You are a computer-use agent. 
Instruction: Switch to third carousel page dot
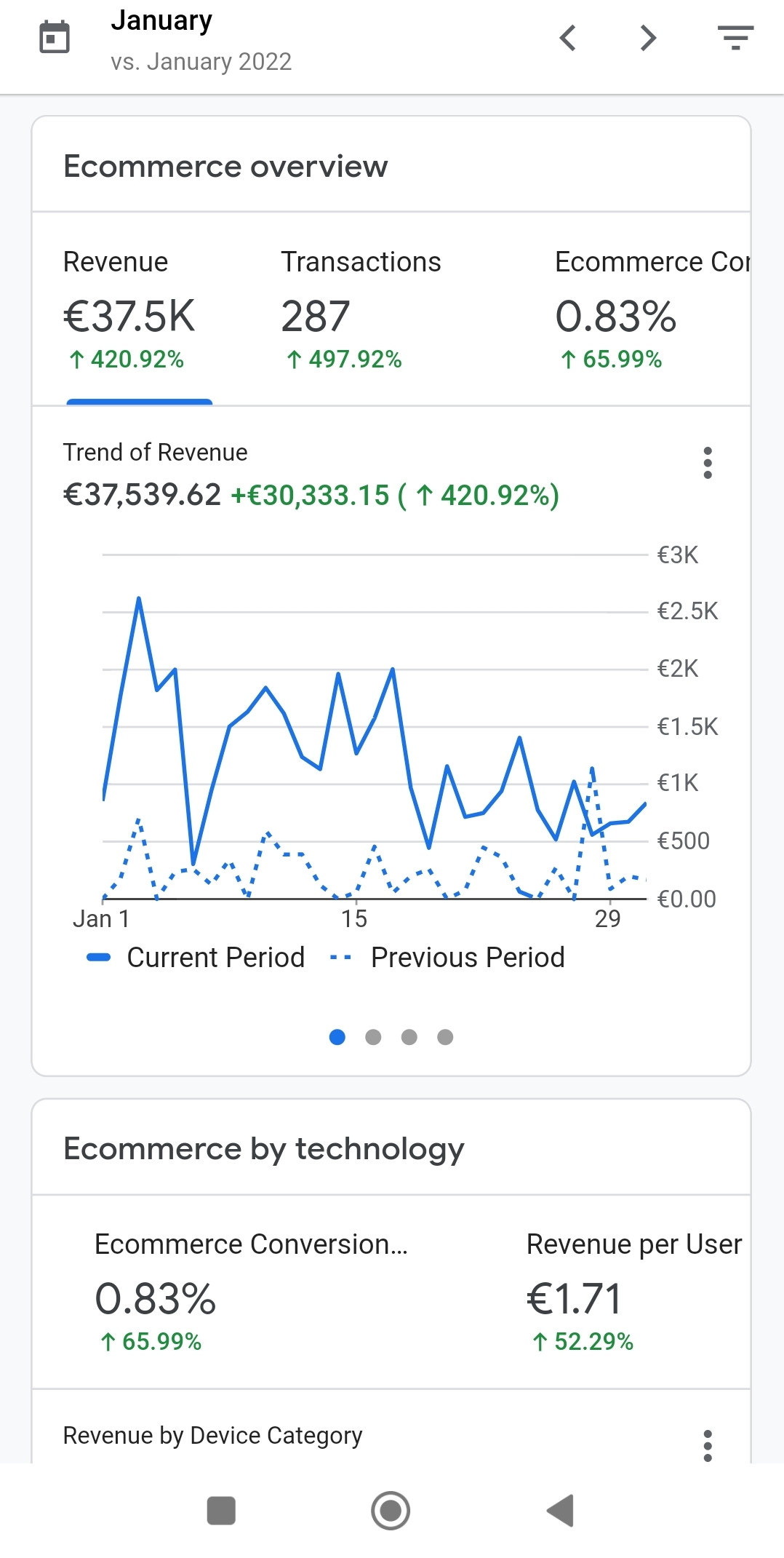point(409,1037)
